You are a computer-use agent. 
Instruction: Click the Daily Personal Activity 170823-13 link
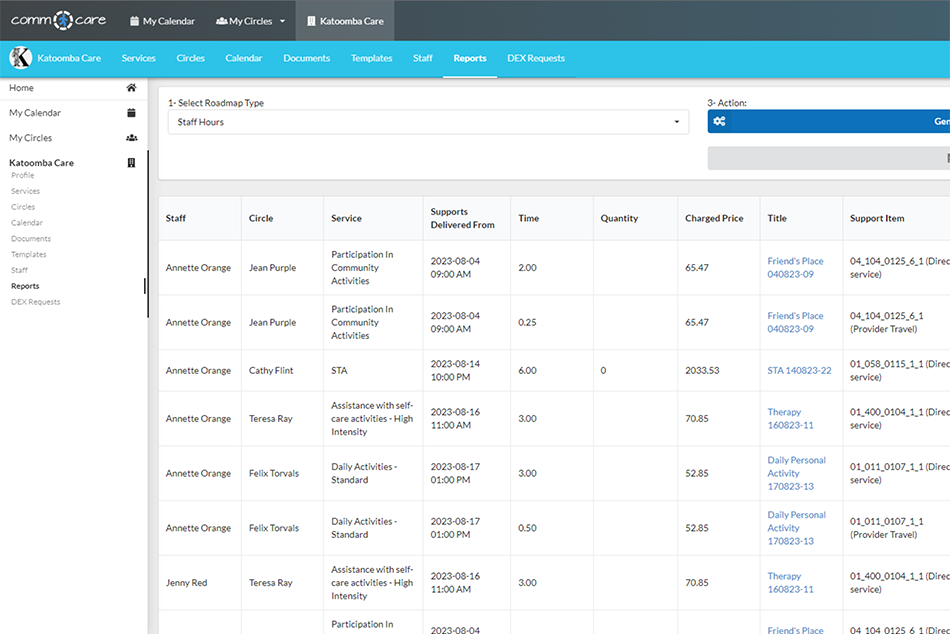coord(793,473)
